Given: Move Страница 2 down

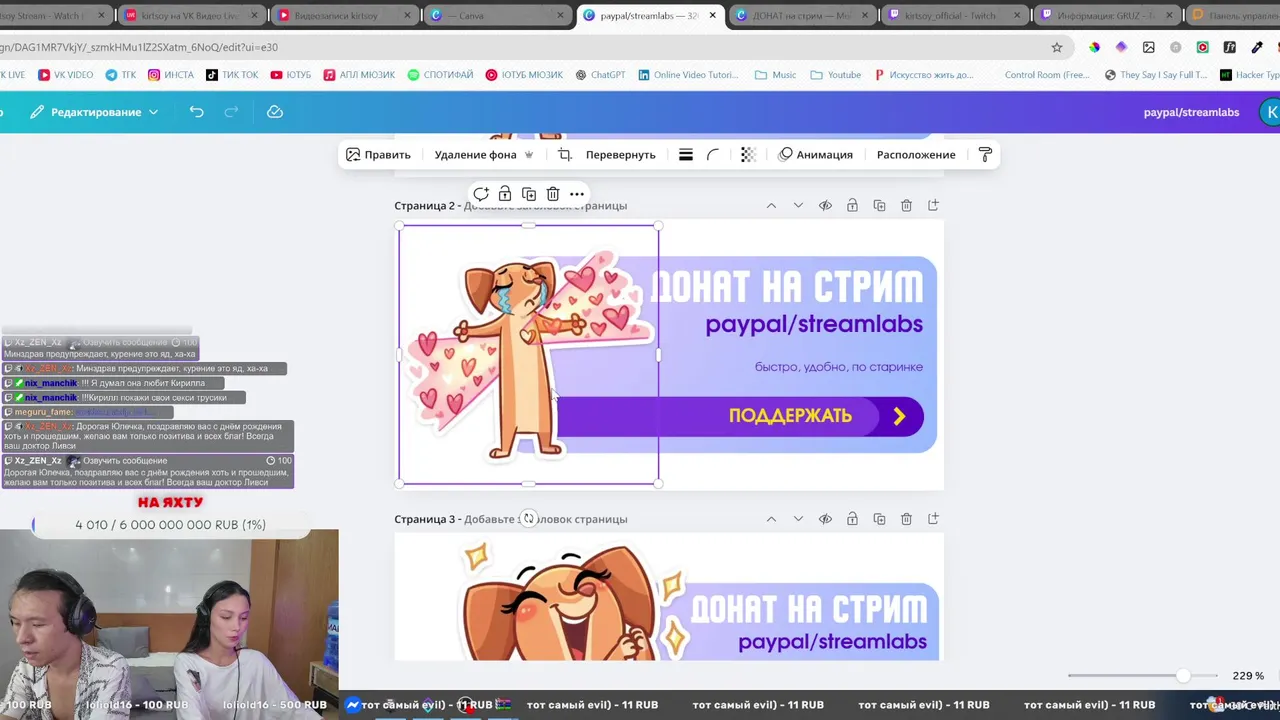Looking at the screenshot, I should 798,205.
